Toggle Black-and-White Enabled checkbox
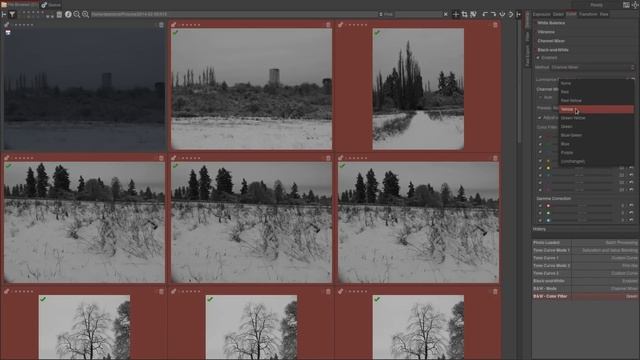 pyautogui.click(x=538, y=58)
